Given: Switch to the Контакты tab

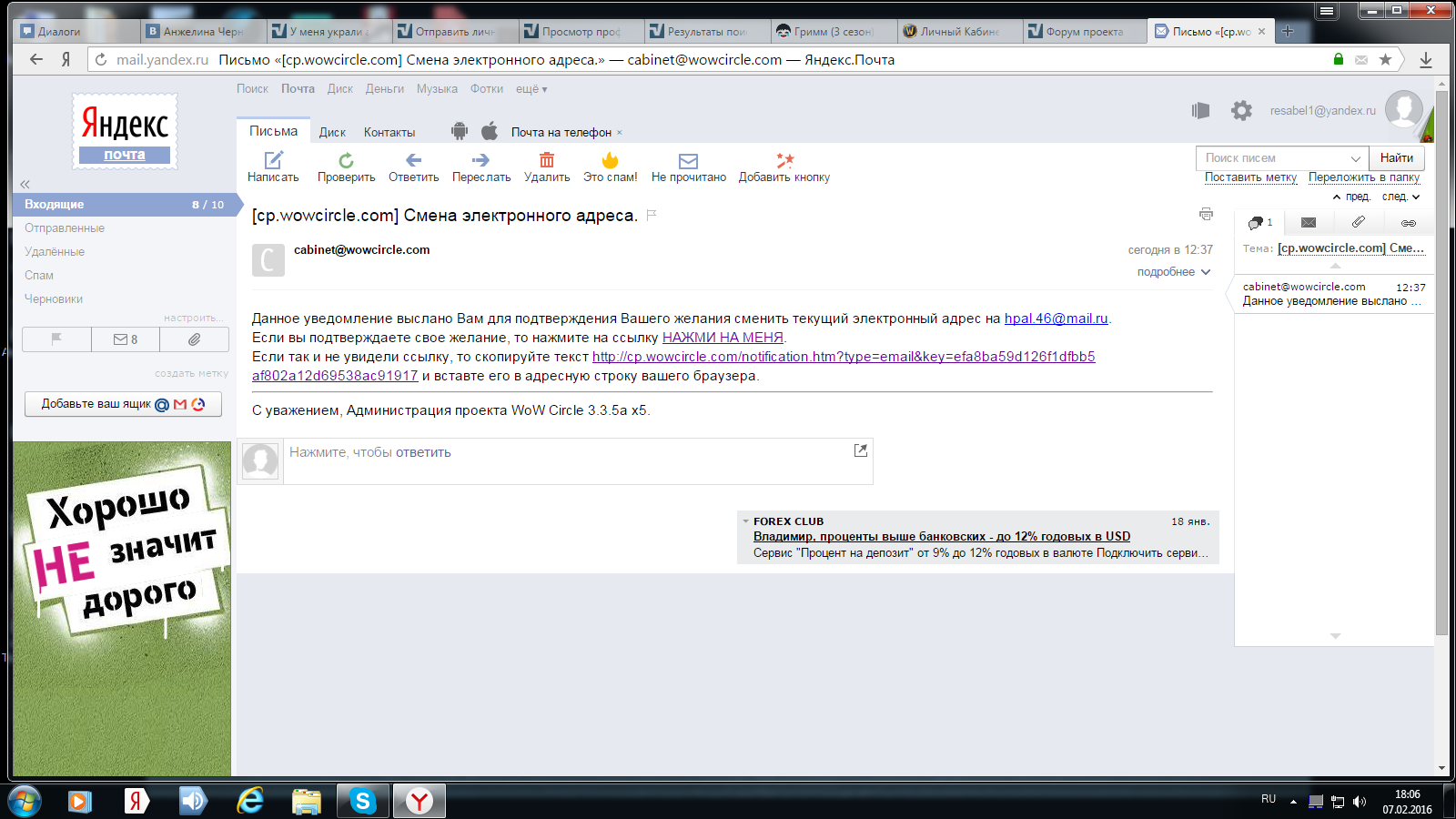Looking at the screenshot, I should point(389,133).
